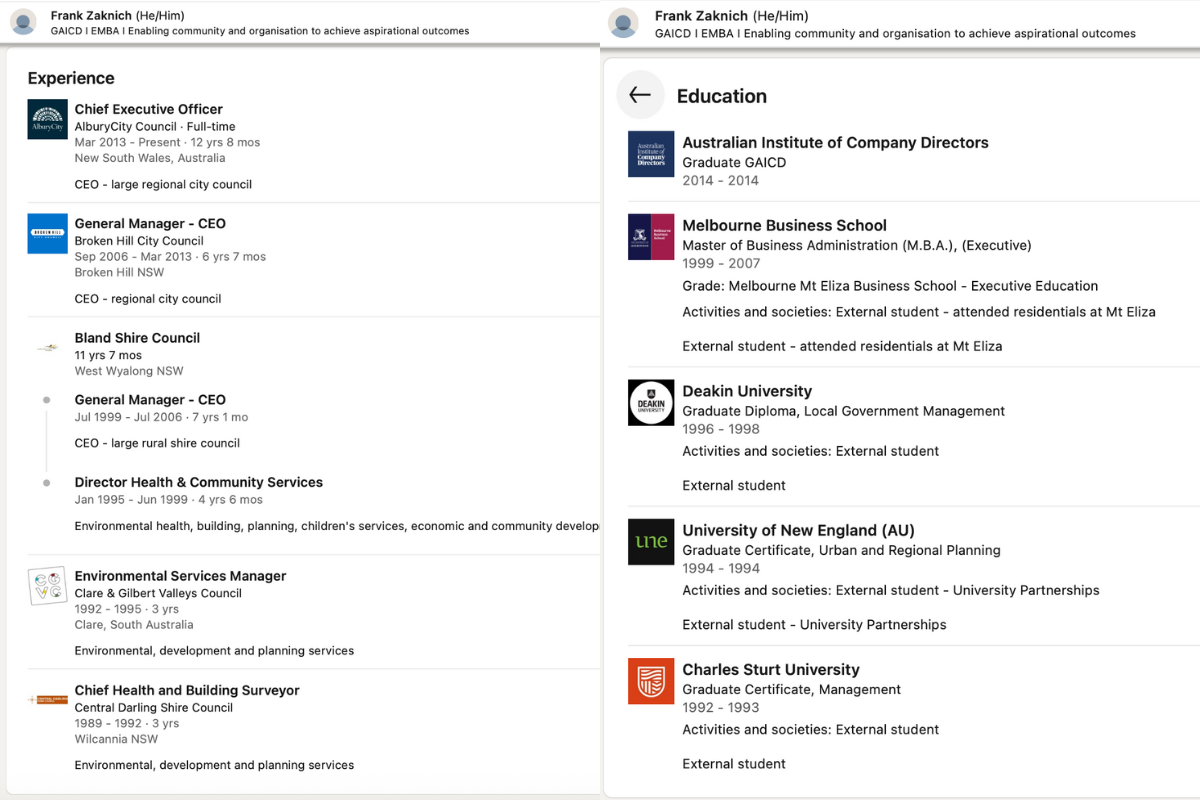Click the Broken Hill City Council logo
The image size is (1200, 800).
tap(47, 233)
